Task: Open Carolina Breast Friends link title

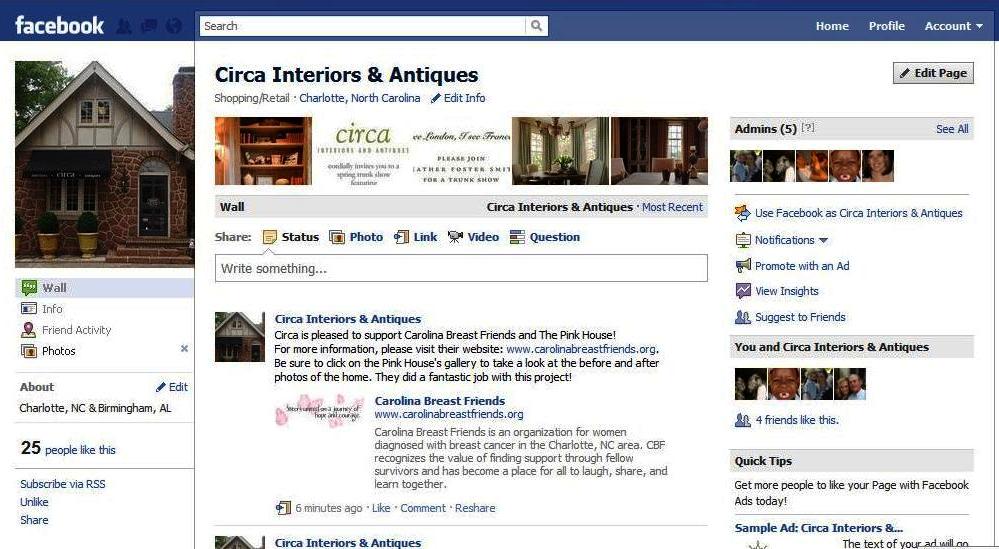Action: tap(440, 401)
